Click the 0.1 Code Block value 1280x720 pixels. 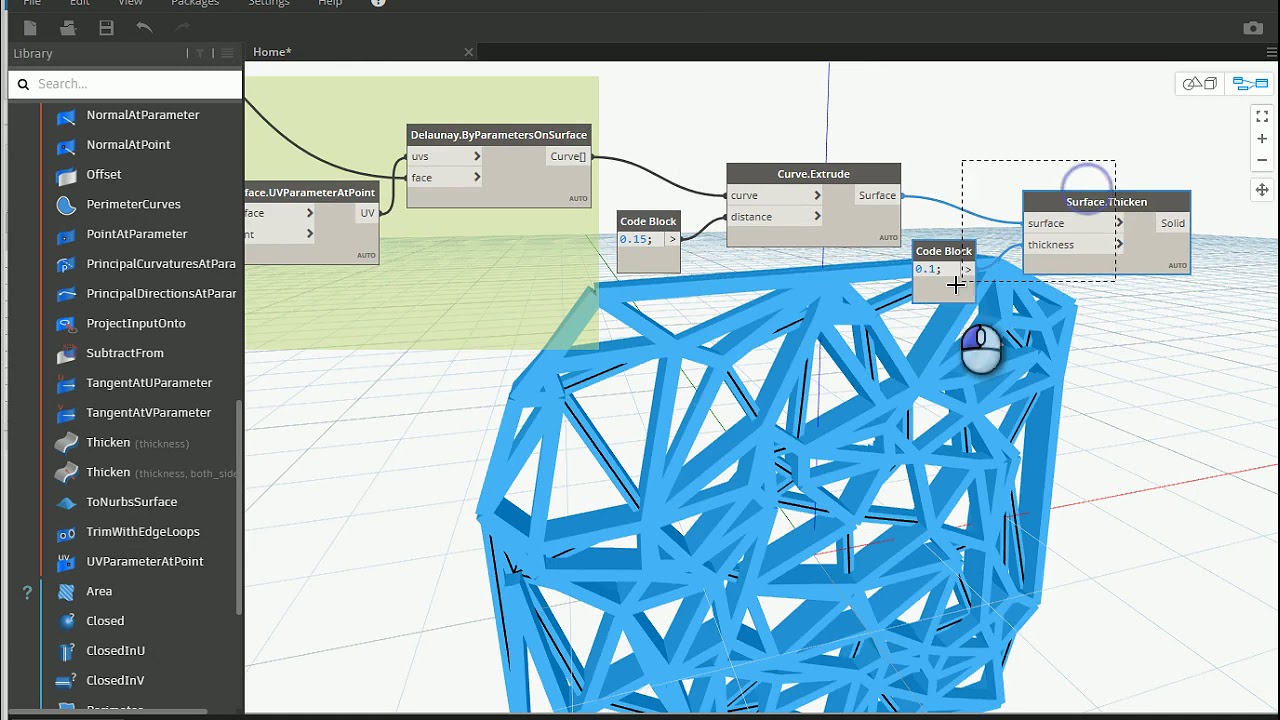(x=928, y=270)
